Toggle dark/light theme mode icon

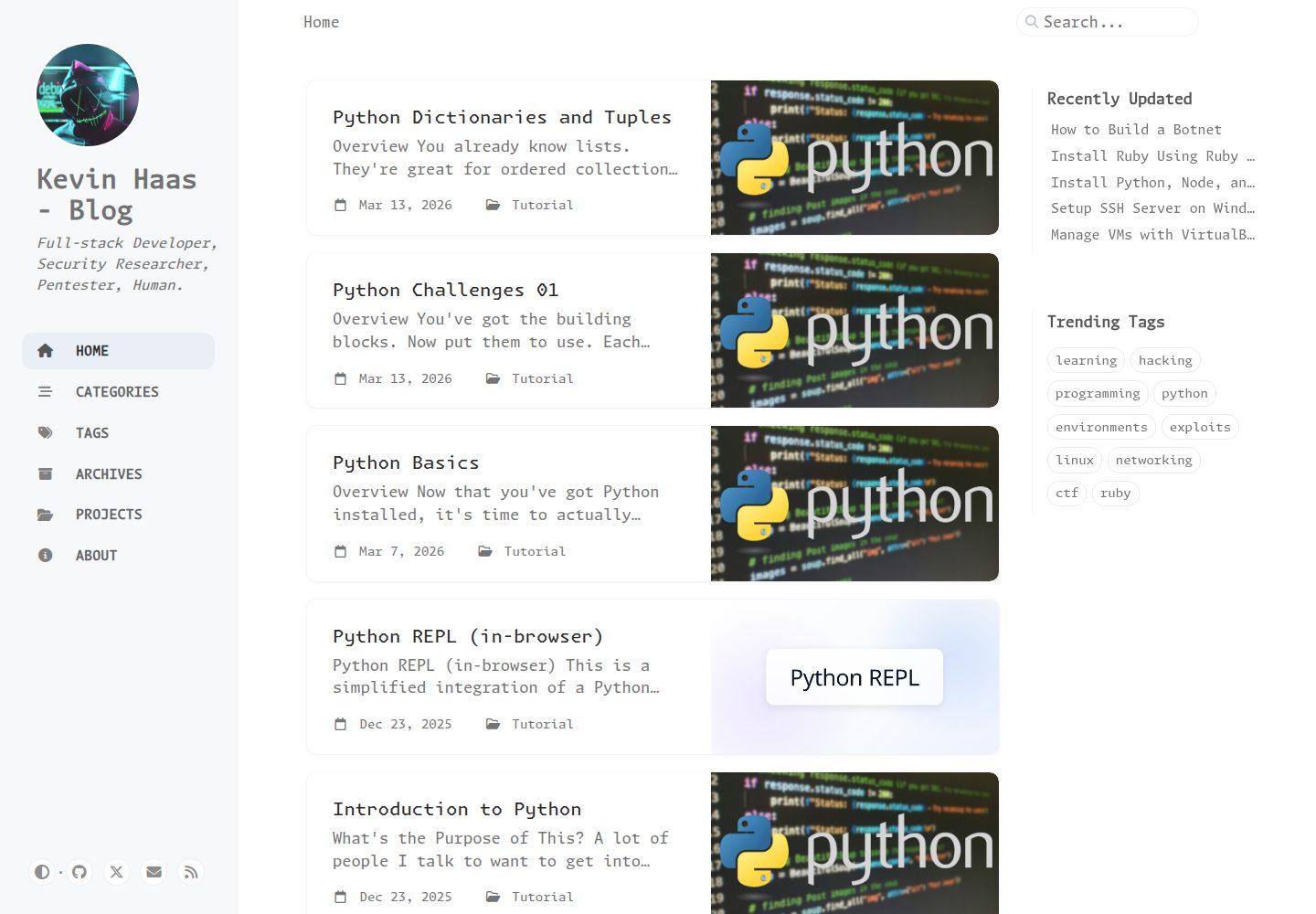[42, 872]
